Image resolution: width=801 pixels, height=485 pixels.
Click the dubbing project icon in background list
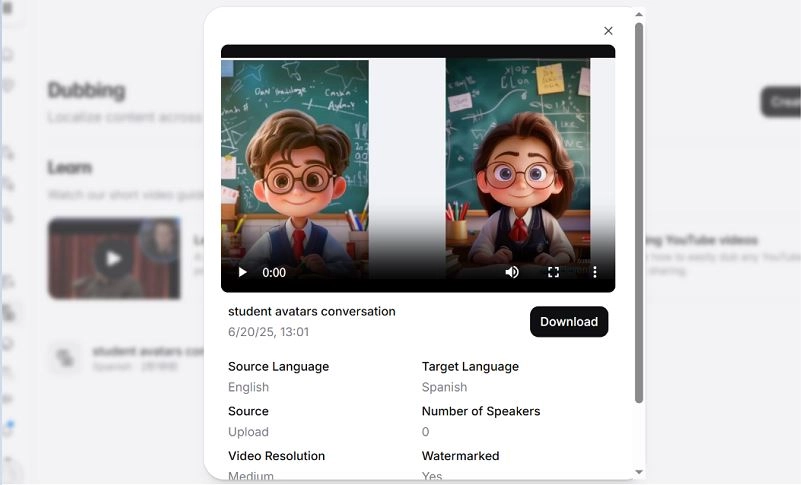(x=66, y=358)
